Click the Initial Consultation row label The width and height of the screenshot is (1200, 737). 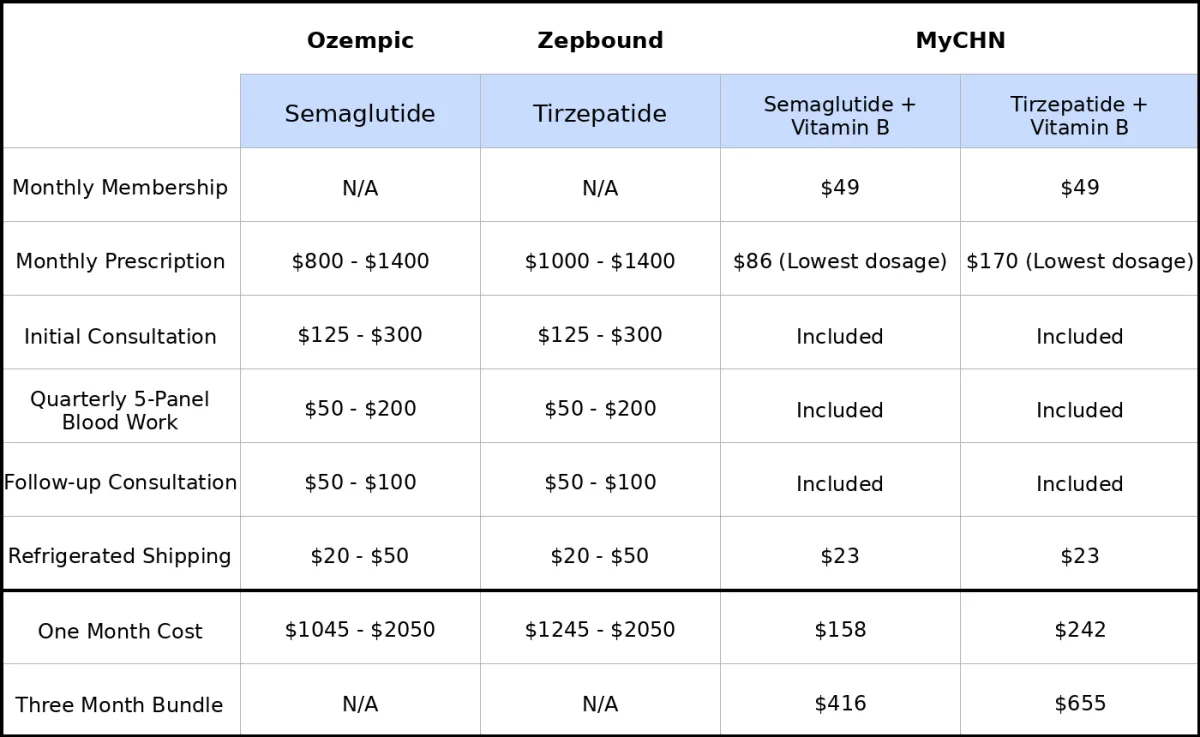pos(120,336)
